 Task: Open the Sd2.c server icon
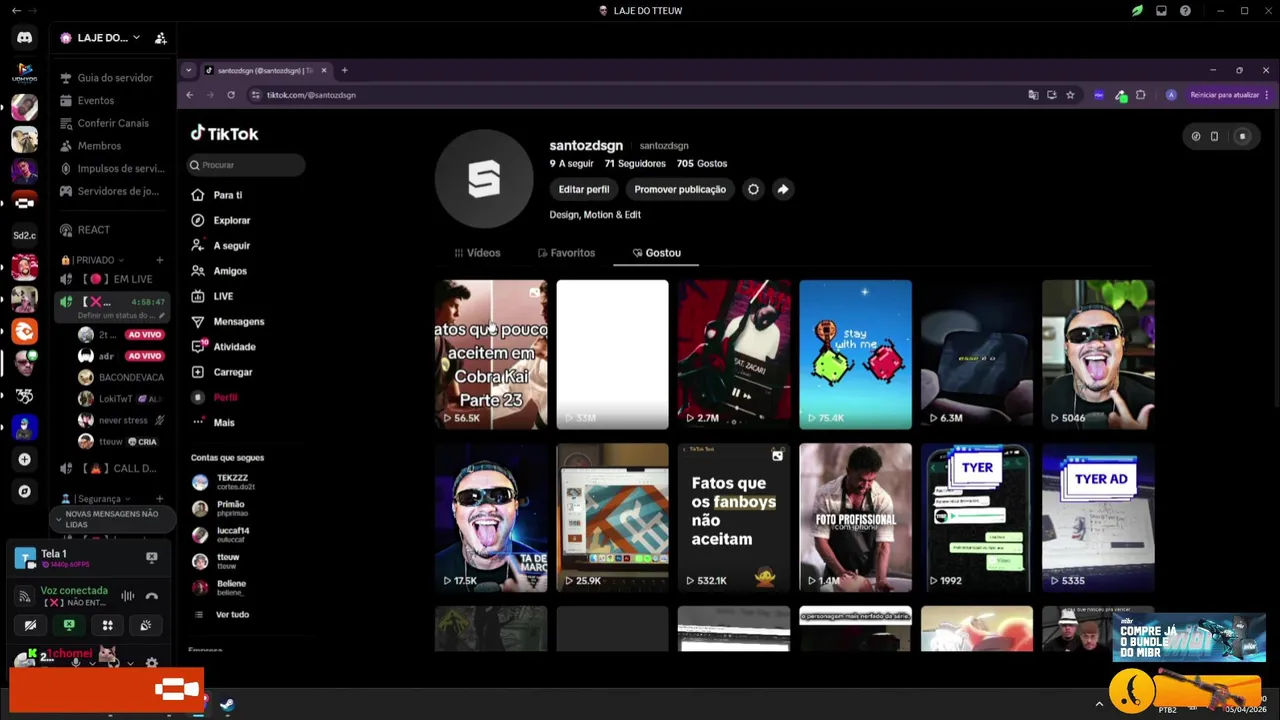click(x=24, y=235)
